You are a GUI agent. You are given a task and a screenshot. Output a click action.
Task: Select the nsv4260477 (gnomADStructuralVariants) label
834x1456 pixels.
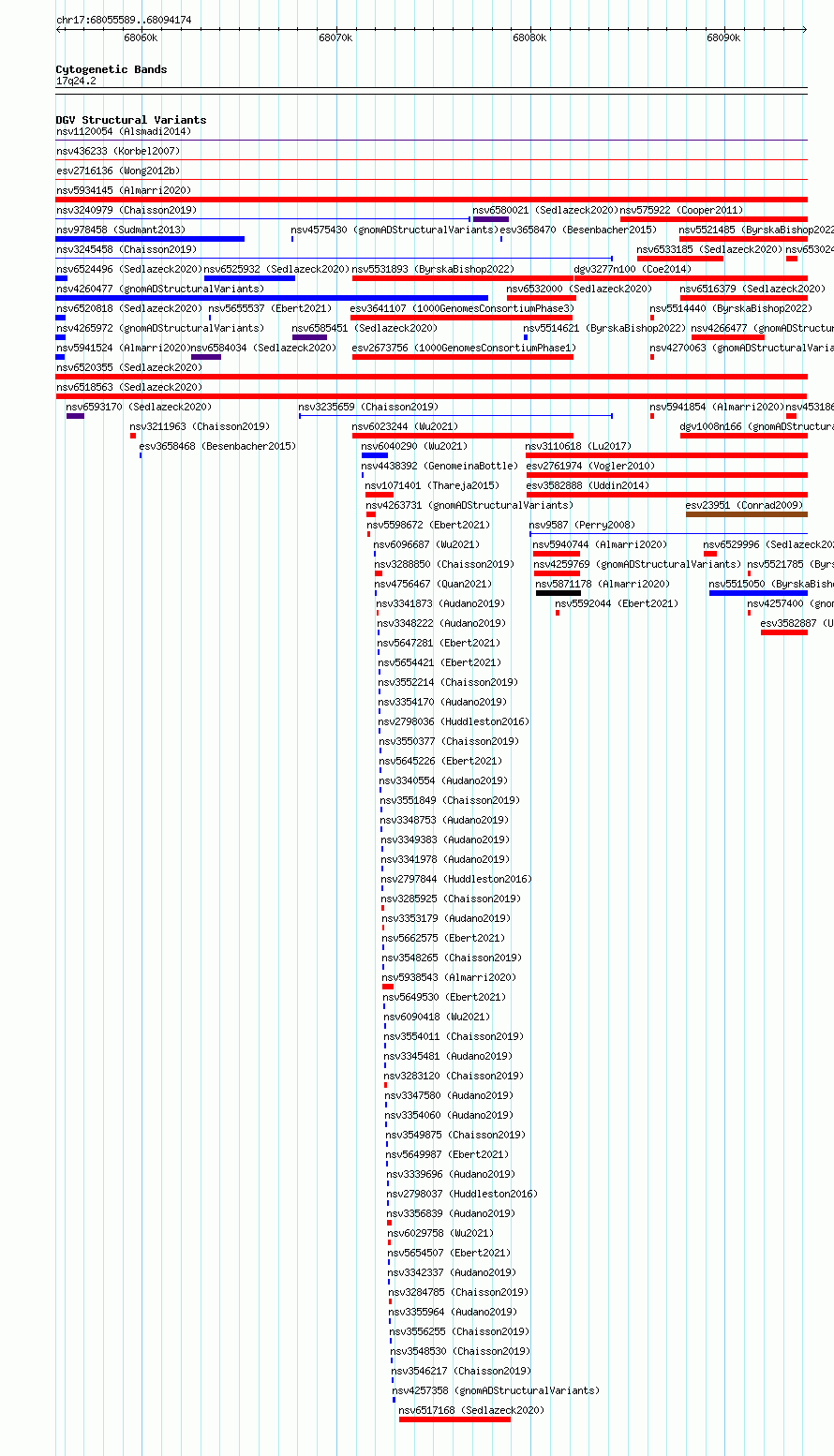160,289
